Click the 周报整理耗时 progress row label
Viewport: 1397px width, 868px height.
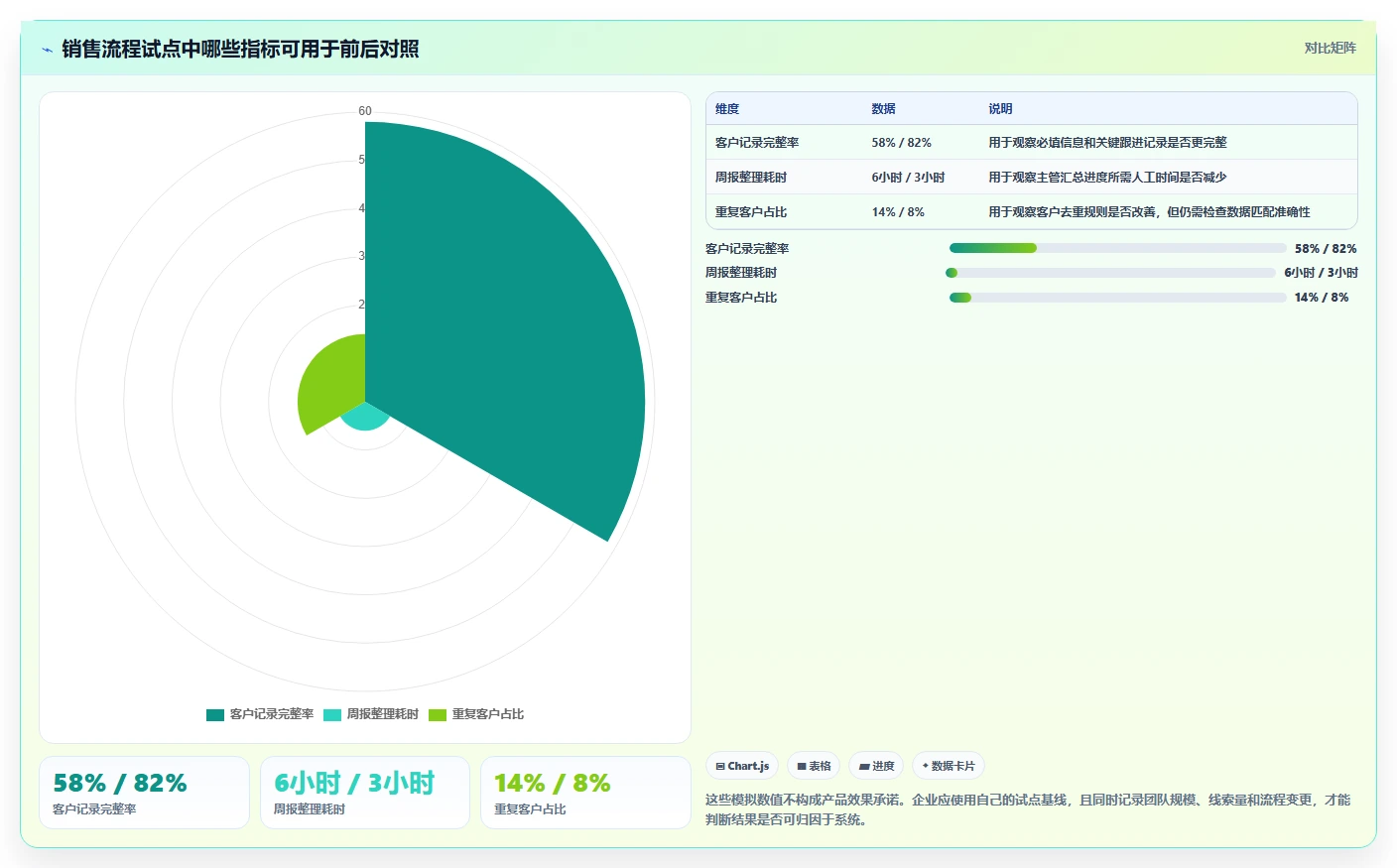[741, 273]
